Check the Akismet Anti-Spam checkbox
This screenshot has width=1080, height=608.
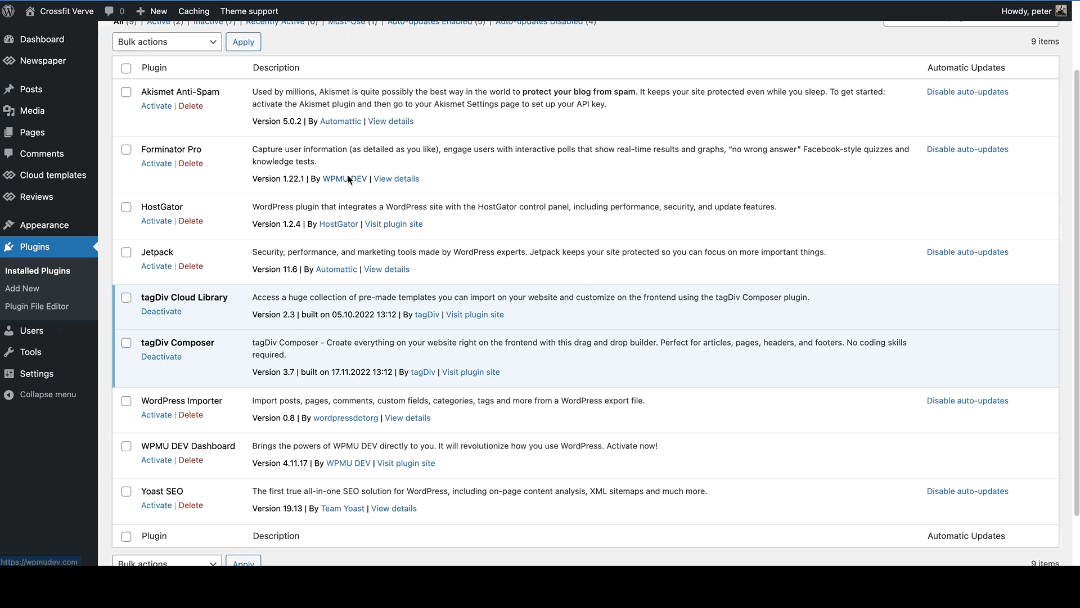click(126, 92)
